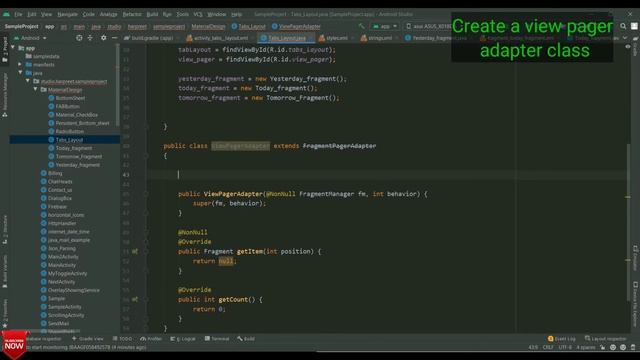640x360 pixels.
Task: Switch to styles.xml tab
Action: [x=335, y=38]
